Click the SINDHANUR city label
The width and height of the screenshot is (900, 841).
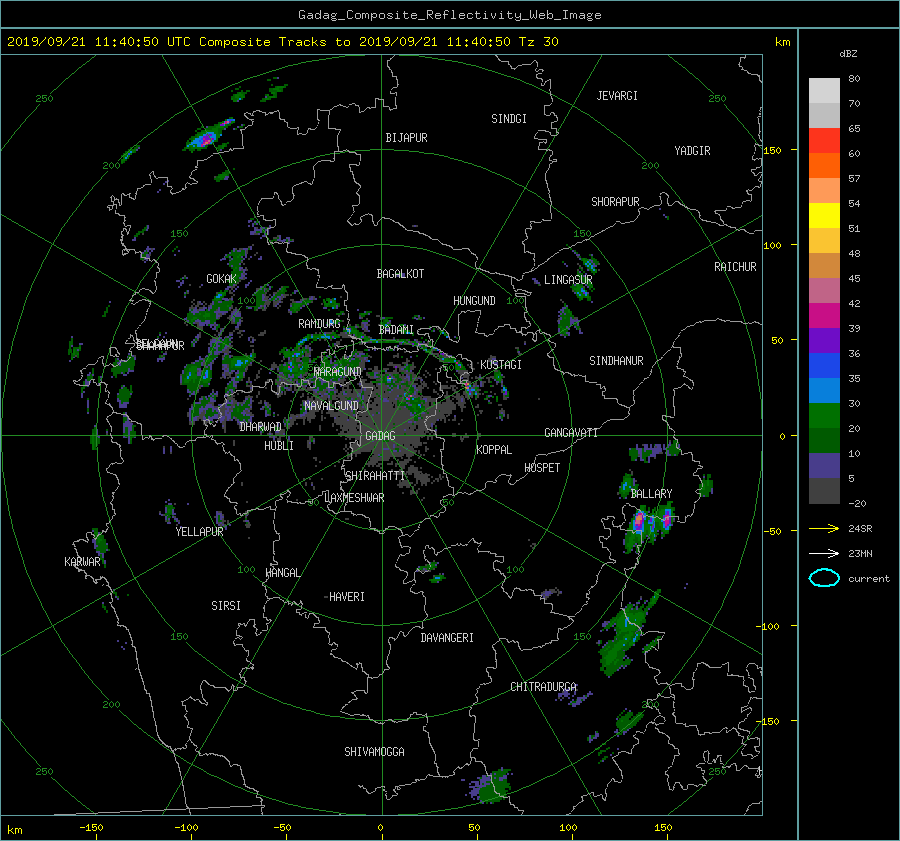(616, 361)
